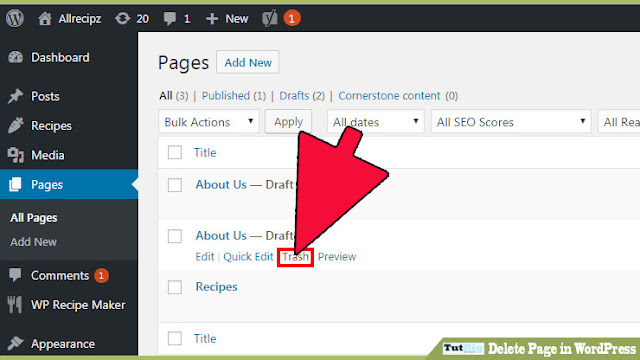Open the Recipes menu item
The height and width of the screenshot is (360, 640).
click(51, 126)
